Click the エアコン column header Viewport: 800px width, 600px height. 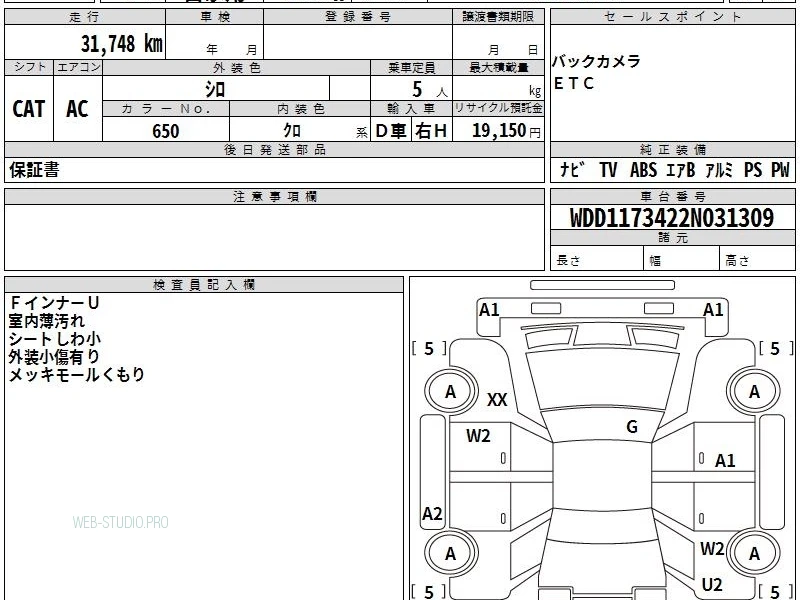pos(78,67)
